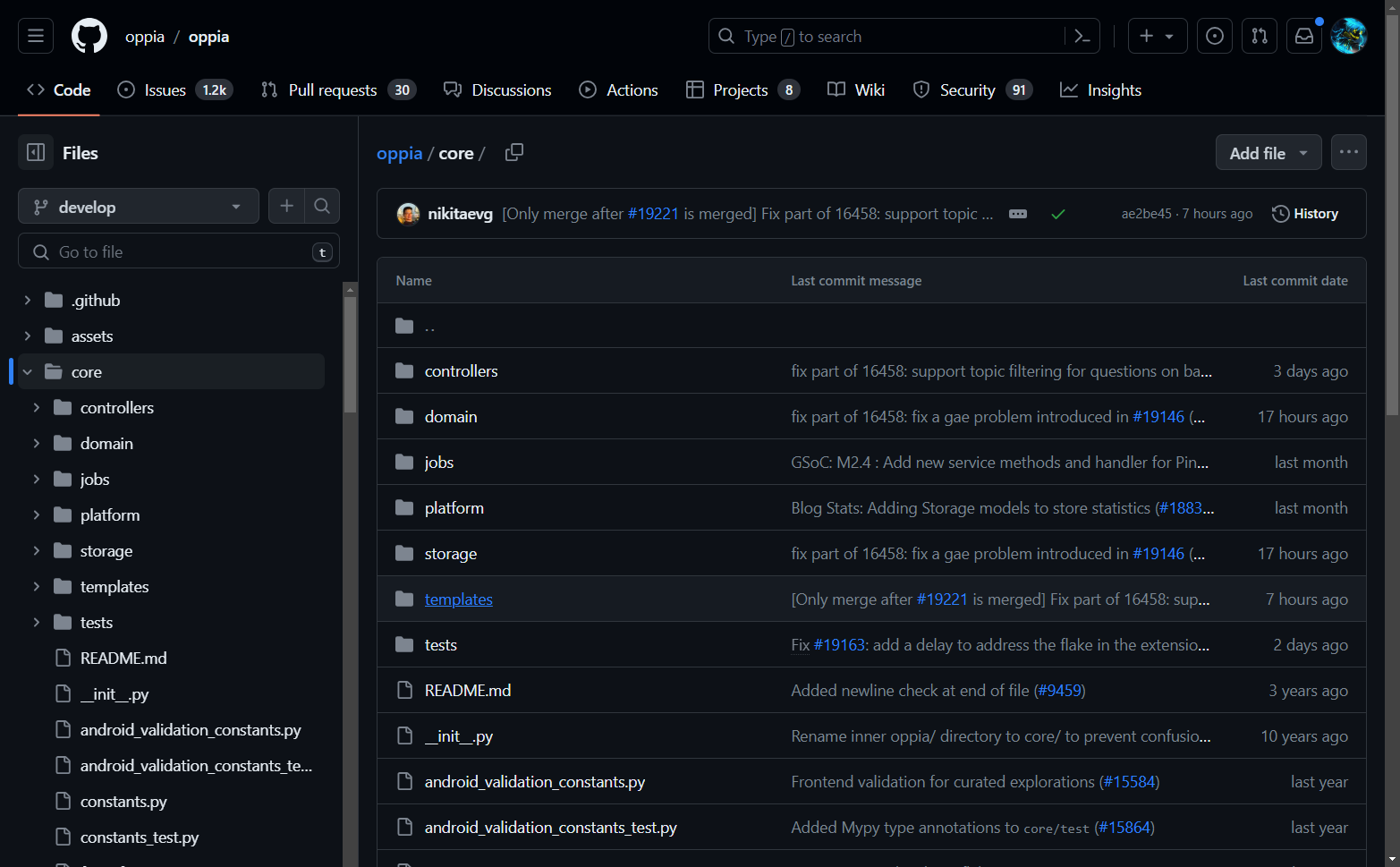1400x867 pixels.
Task: View the commit check status checkmark
Action: pyautogui.click(x=1058, y=214)
